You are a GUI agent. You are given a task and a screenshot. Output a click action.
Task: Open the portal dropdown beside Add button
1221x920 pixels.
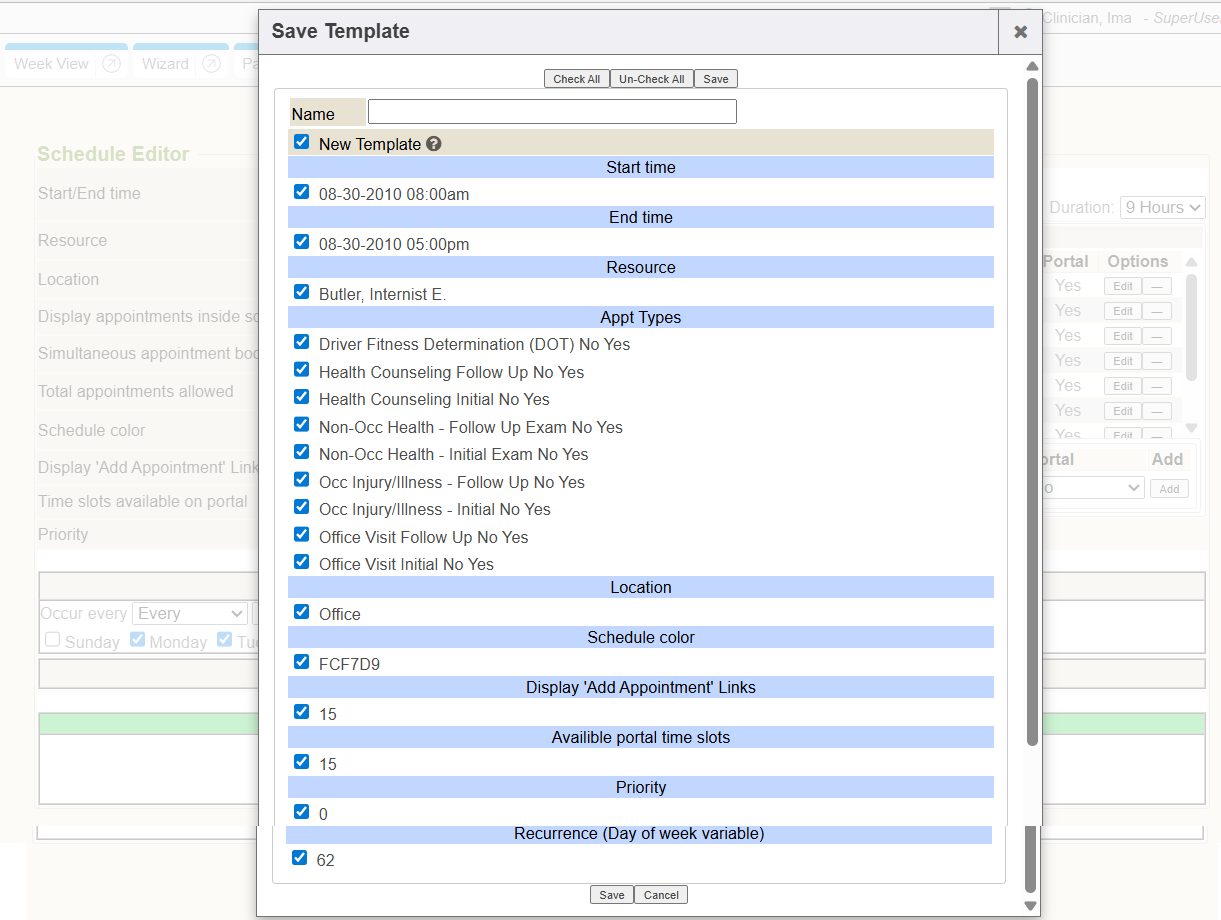(1090, 488)
